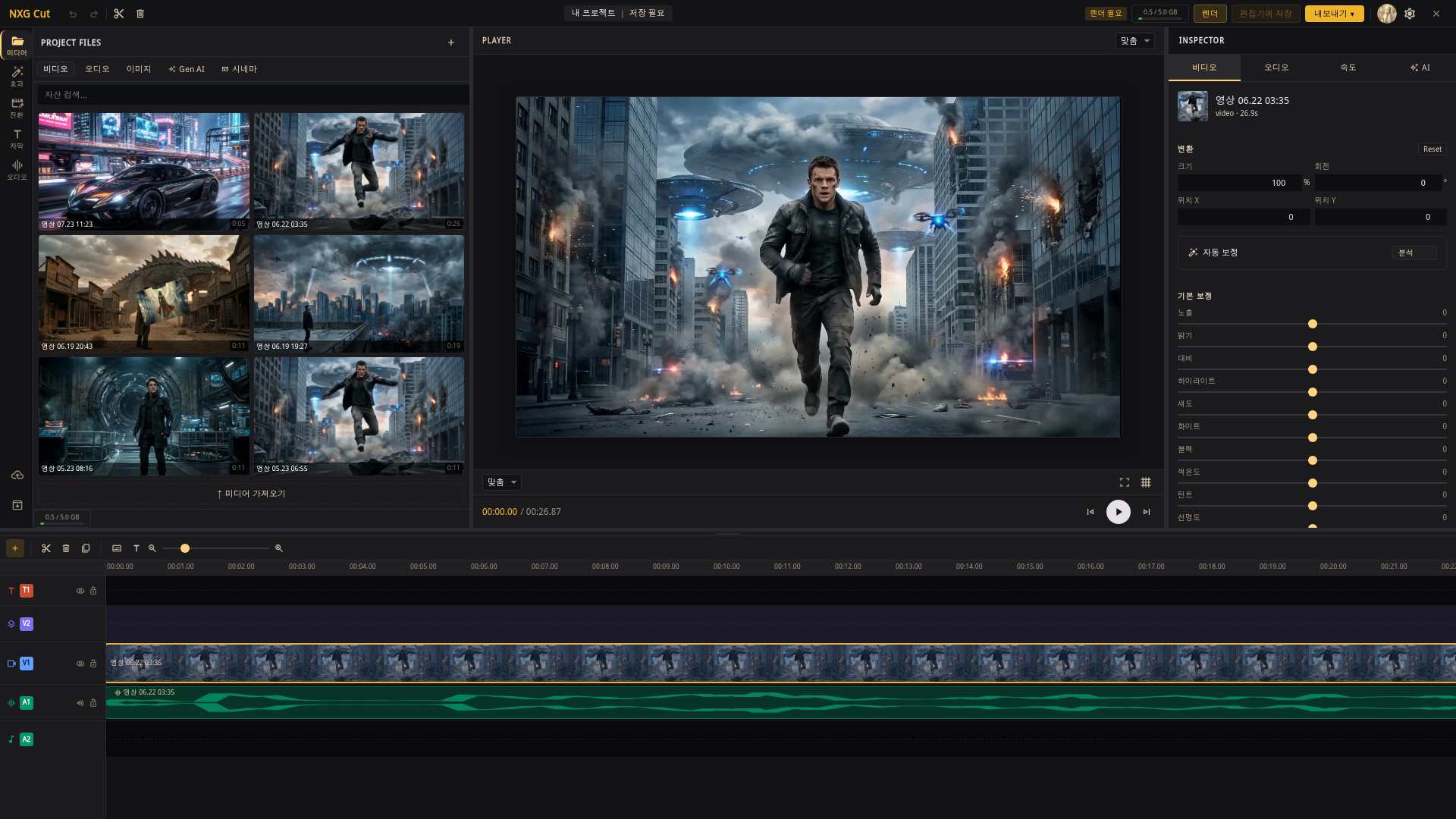Click the cloud upload icon in the sidebar

17,475
